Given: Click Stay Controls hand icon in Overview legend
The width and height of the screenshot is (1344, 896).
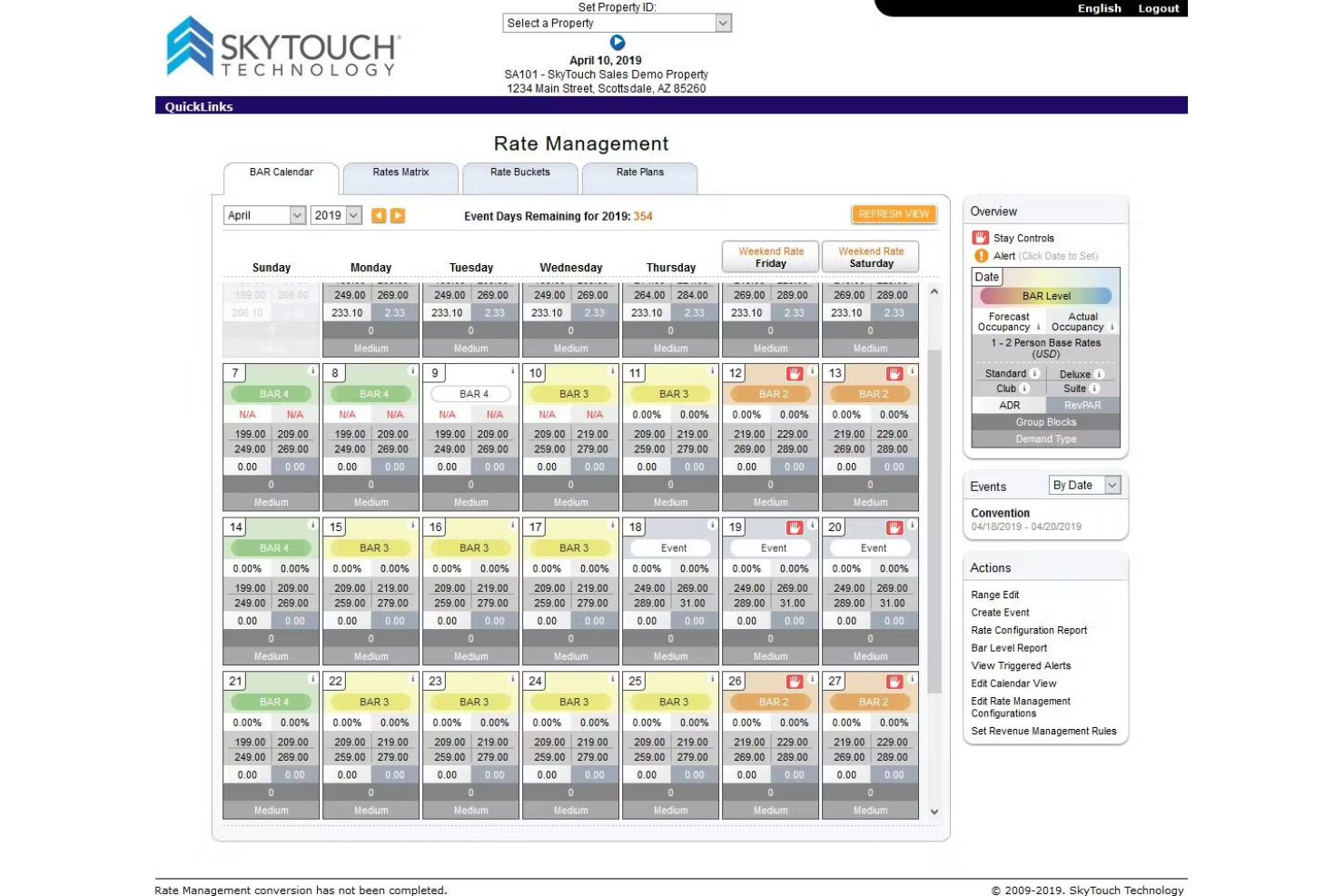Looking at the screenshot, I should [x=981, y=238].
